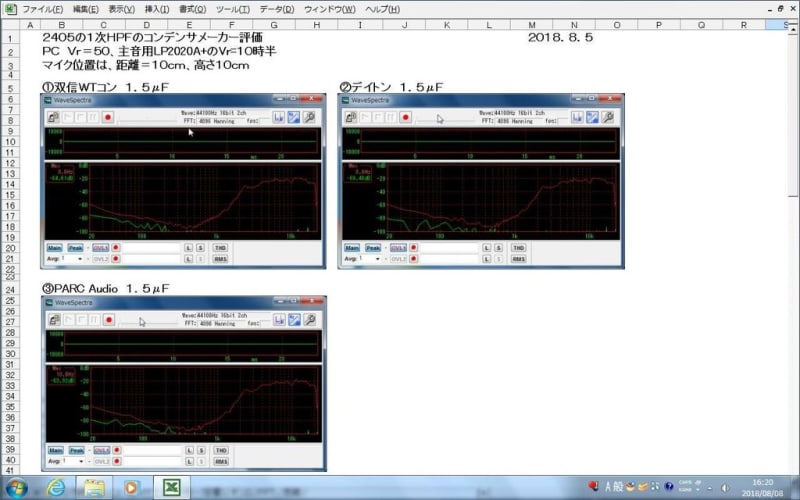The image size is (800, 500).
Task: Expand the Avg dropdown in the ②デイトン window
Action: point(378,259)
